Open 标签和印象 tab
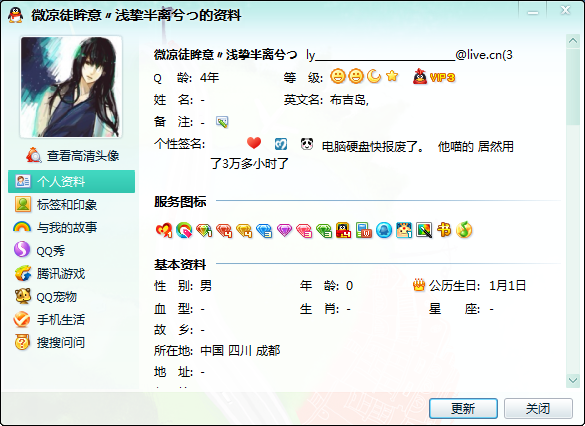Screen dimensions: 585x426 pos(56,204)
